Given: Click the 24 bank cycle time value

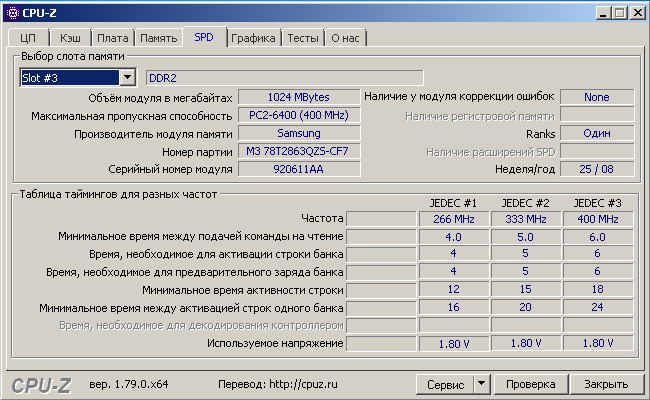Looking at the screenshot, I should [x=598, y=307].
